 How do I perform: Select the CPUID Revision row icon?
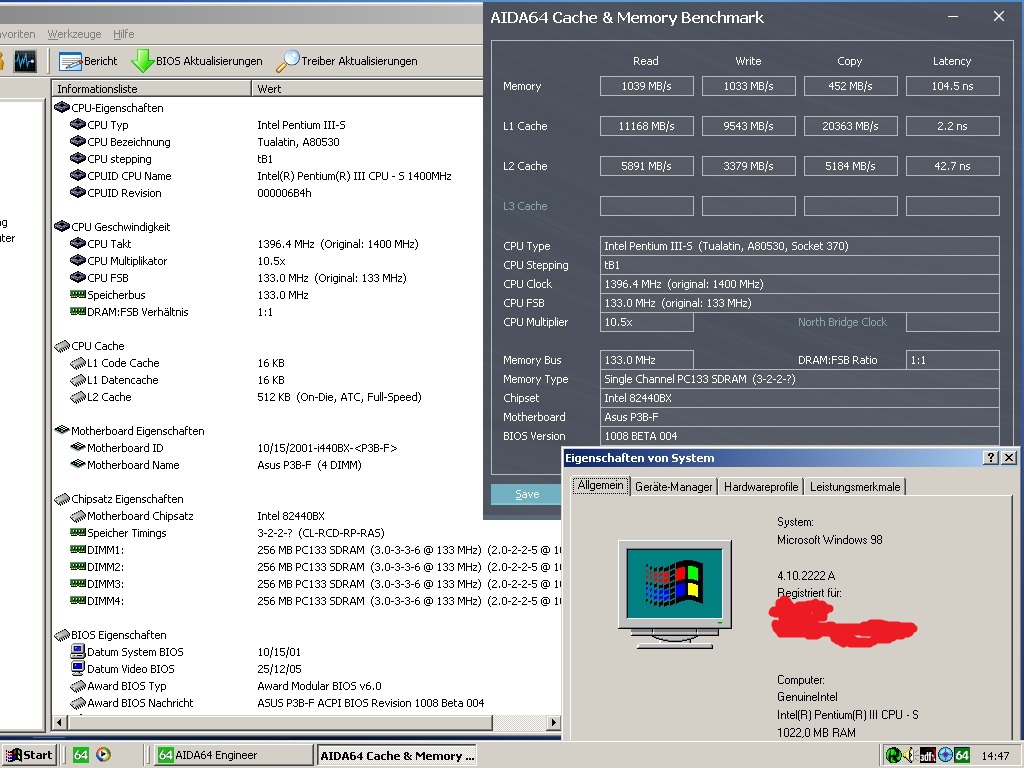click(x=78, y=192)
